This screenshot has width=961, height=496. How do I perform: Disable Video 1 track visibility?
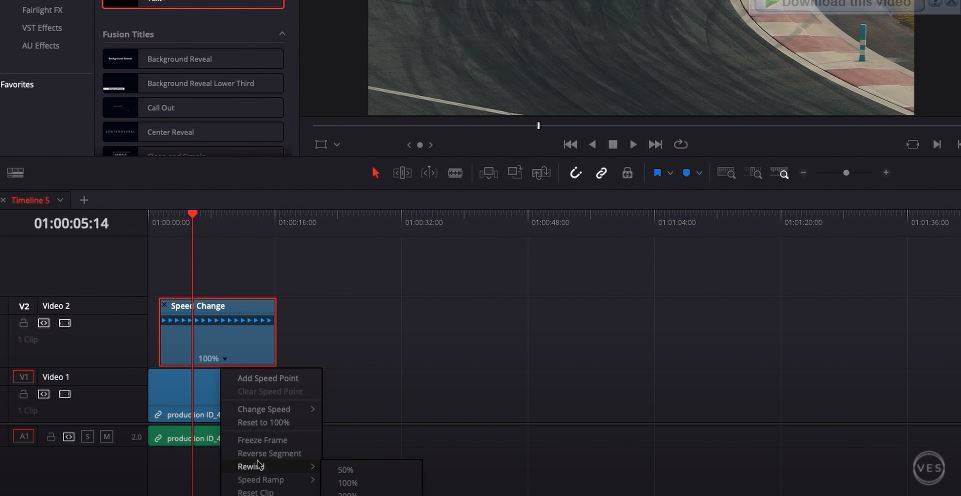tap(65, 394)
